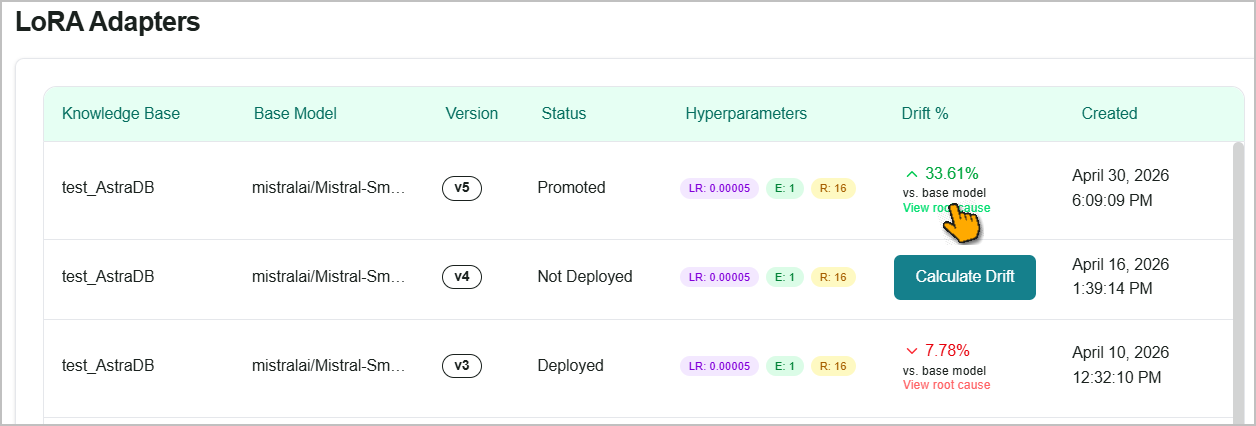Click the E: 1 tag in Promoted row

click(x=785, y=188)
